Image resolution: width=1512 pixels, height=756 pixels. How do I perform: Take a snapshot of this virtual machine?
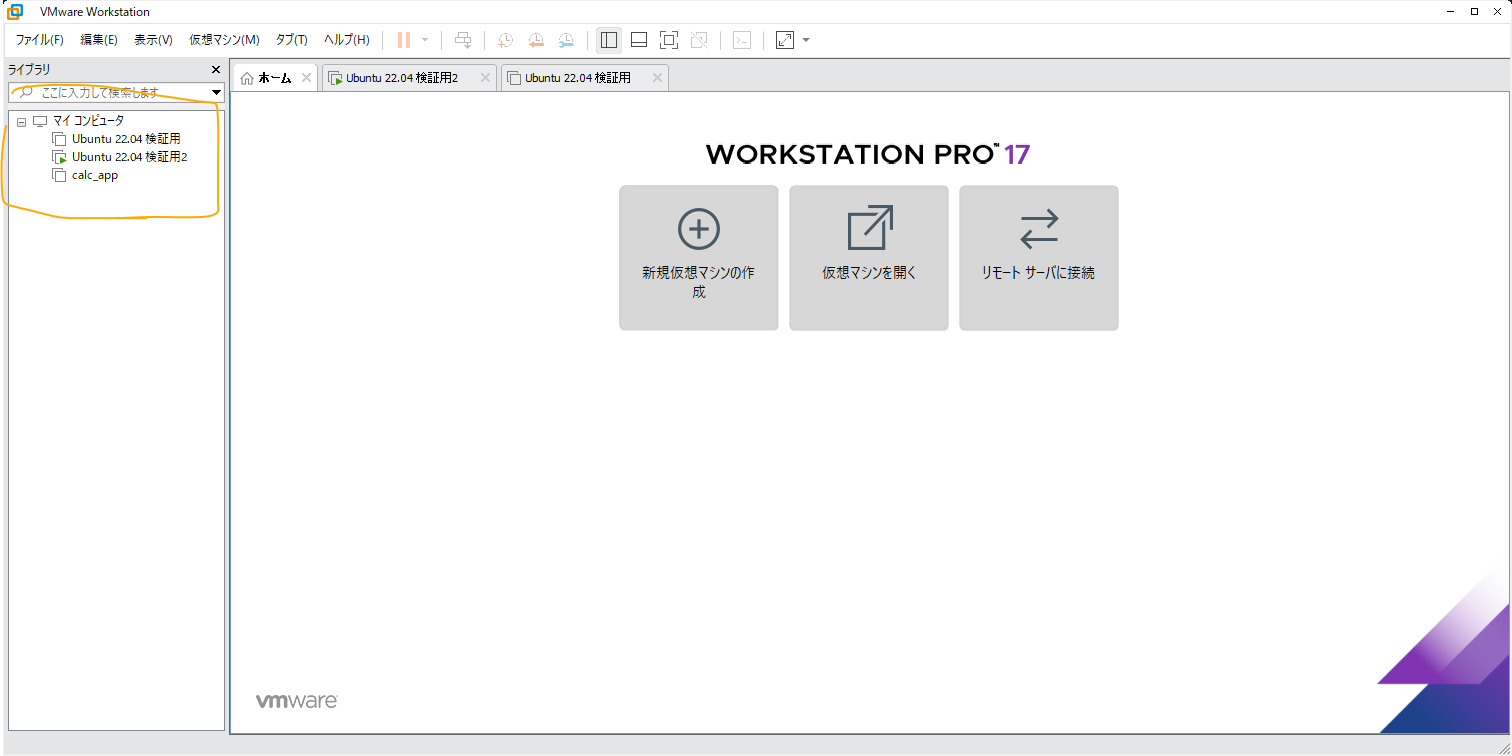[x=505, y=40]
